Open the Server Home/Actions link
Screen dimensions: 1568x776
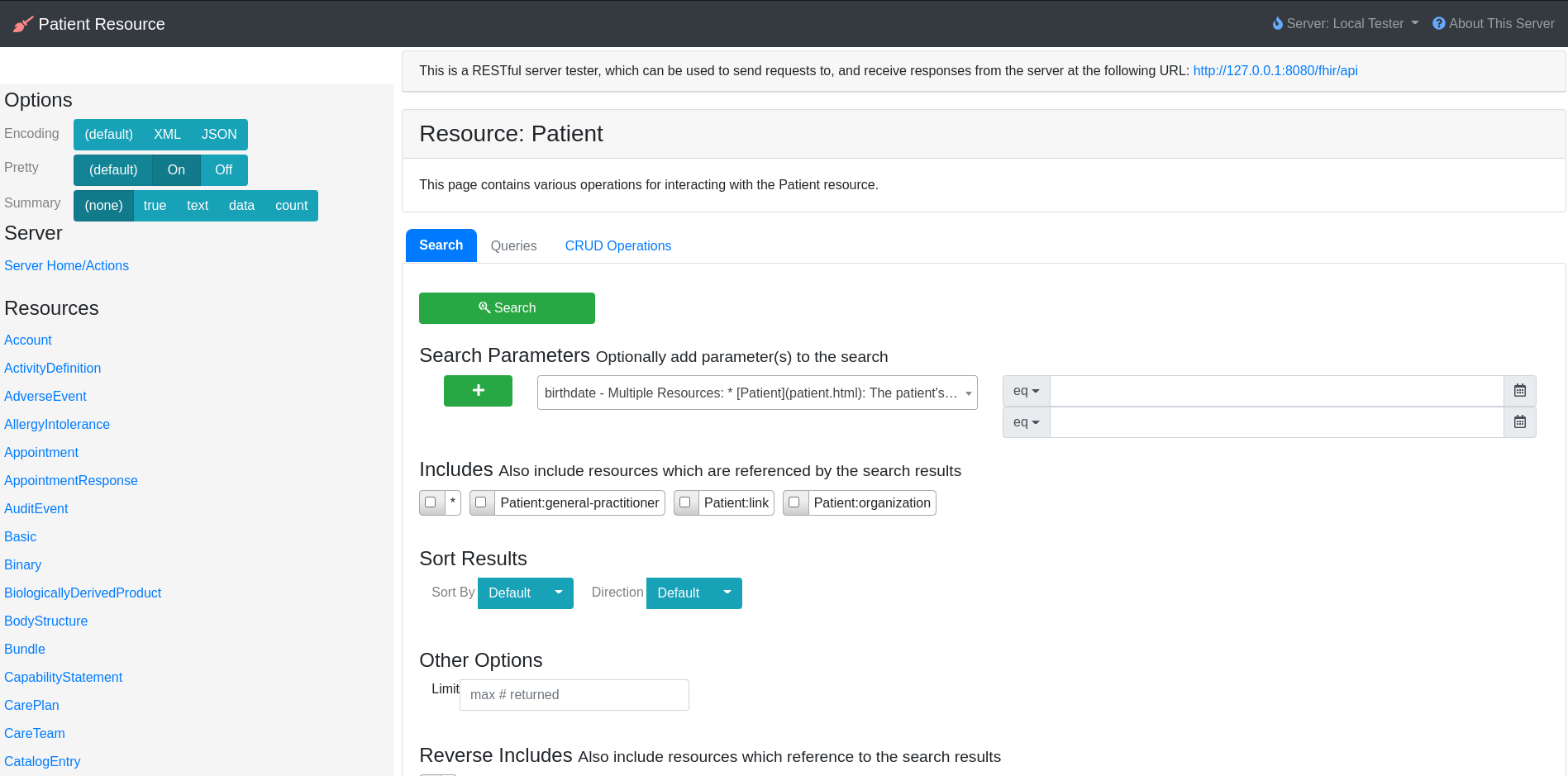click(66, 266)
